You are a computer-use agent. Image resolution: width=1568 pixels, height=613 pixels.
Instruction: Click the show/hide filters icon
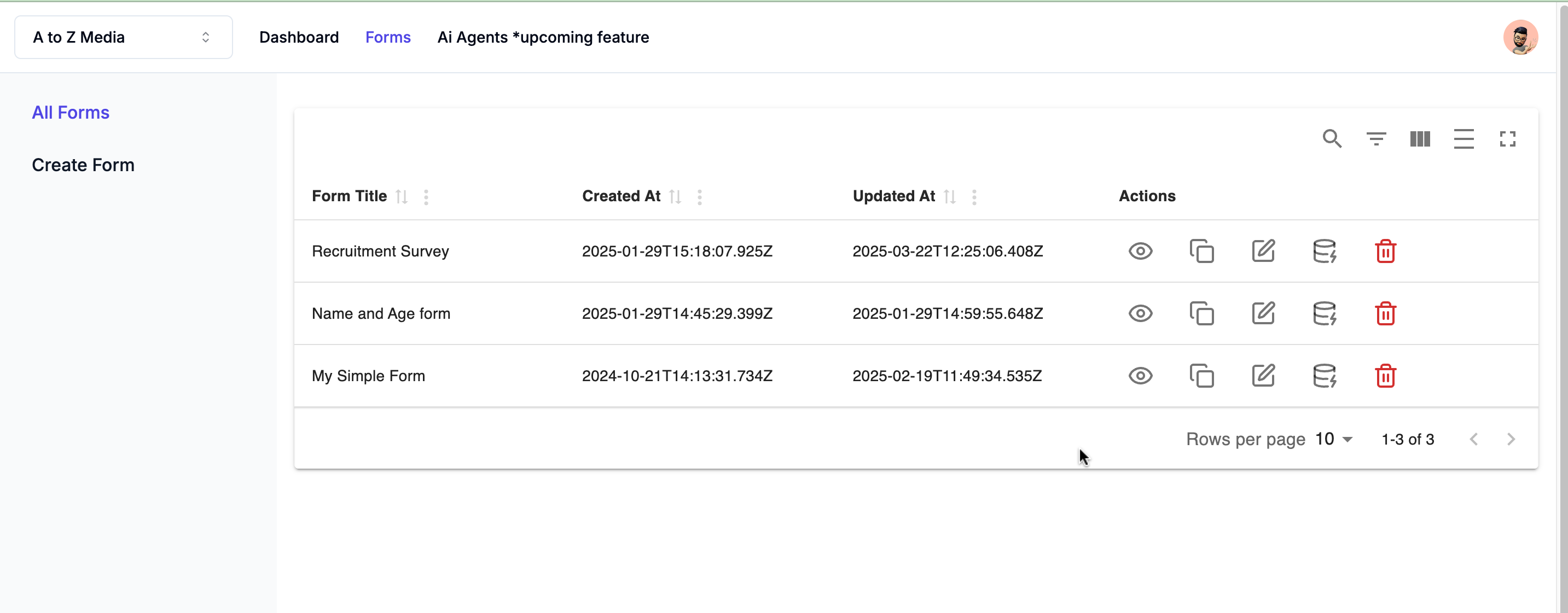point(1375,139)
